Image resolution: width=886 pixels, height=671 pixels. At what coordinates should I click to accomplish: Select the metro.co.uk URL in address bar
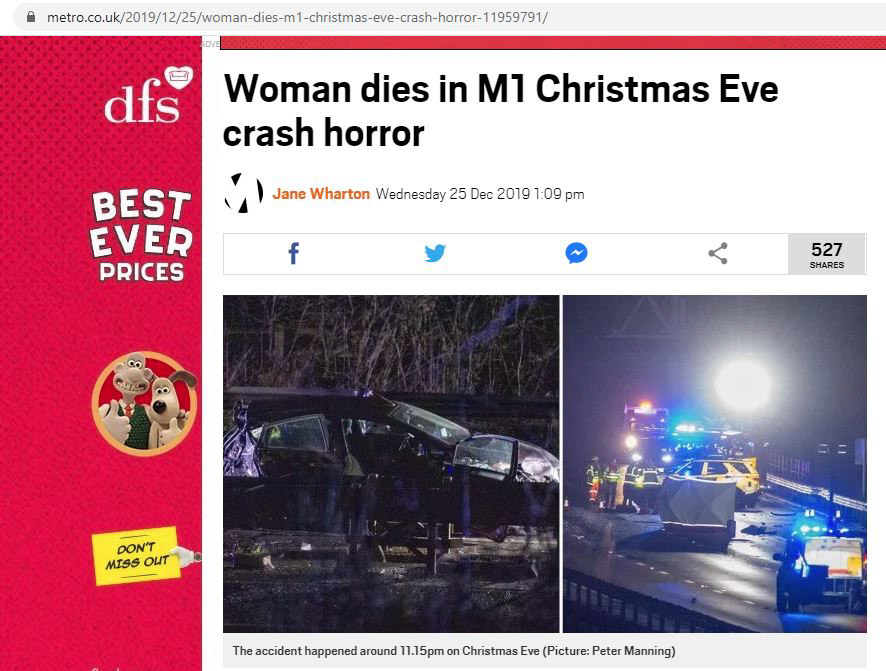pyautogui.click(x=297, y=17)
